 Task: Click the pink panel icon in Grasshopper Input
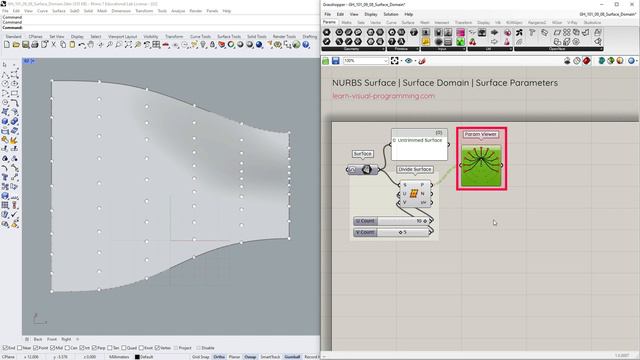(x=460, y=32)
